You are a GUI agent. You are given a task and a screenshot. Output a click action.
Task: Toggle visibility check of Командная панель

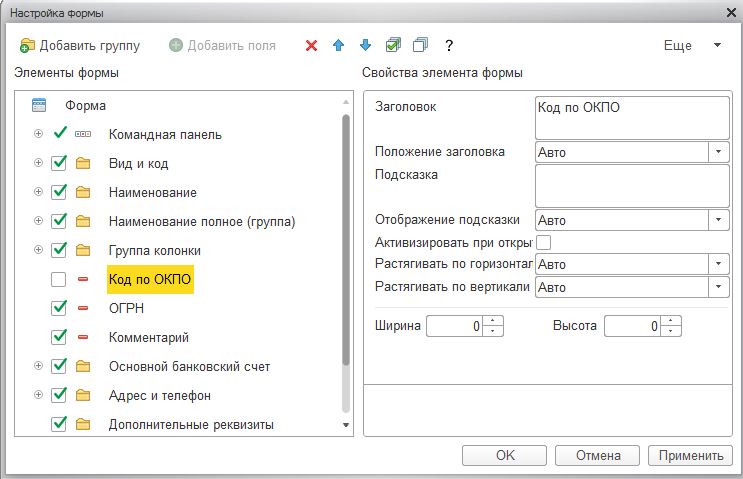click(60, 133)
